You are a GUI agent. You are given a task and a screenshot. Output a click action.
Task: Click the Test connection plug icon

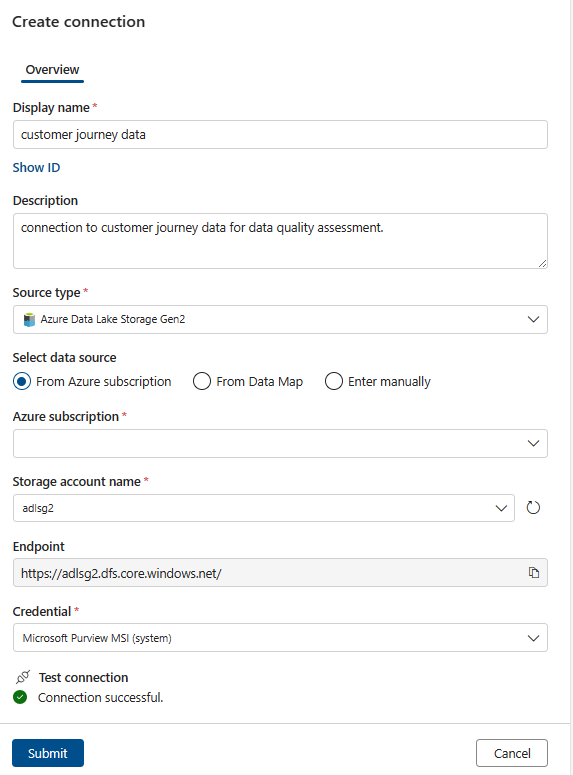[x=23, y=677]
